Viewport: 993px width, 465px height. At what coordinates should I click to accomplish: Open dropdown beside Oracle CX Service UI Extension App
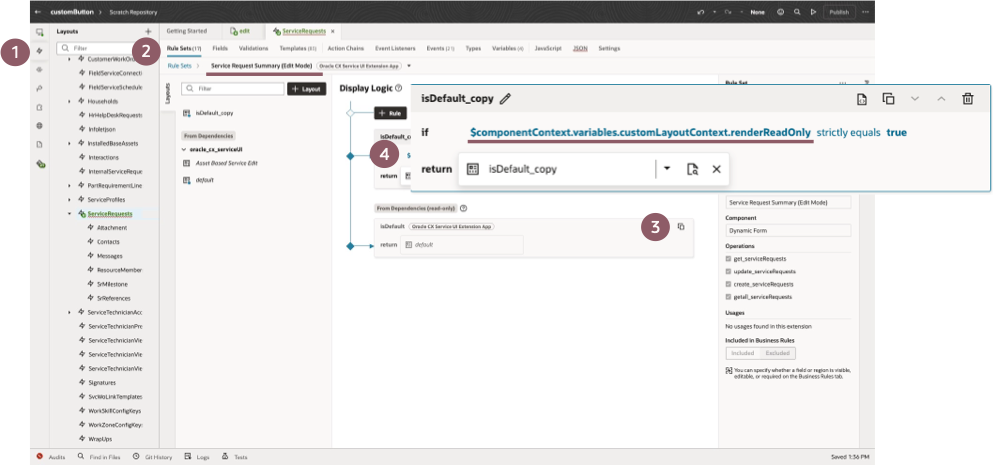[x=409, y=65]
